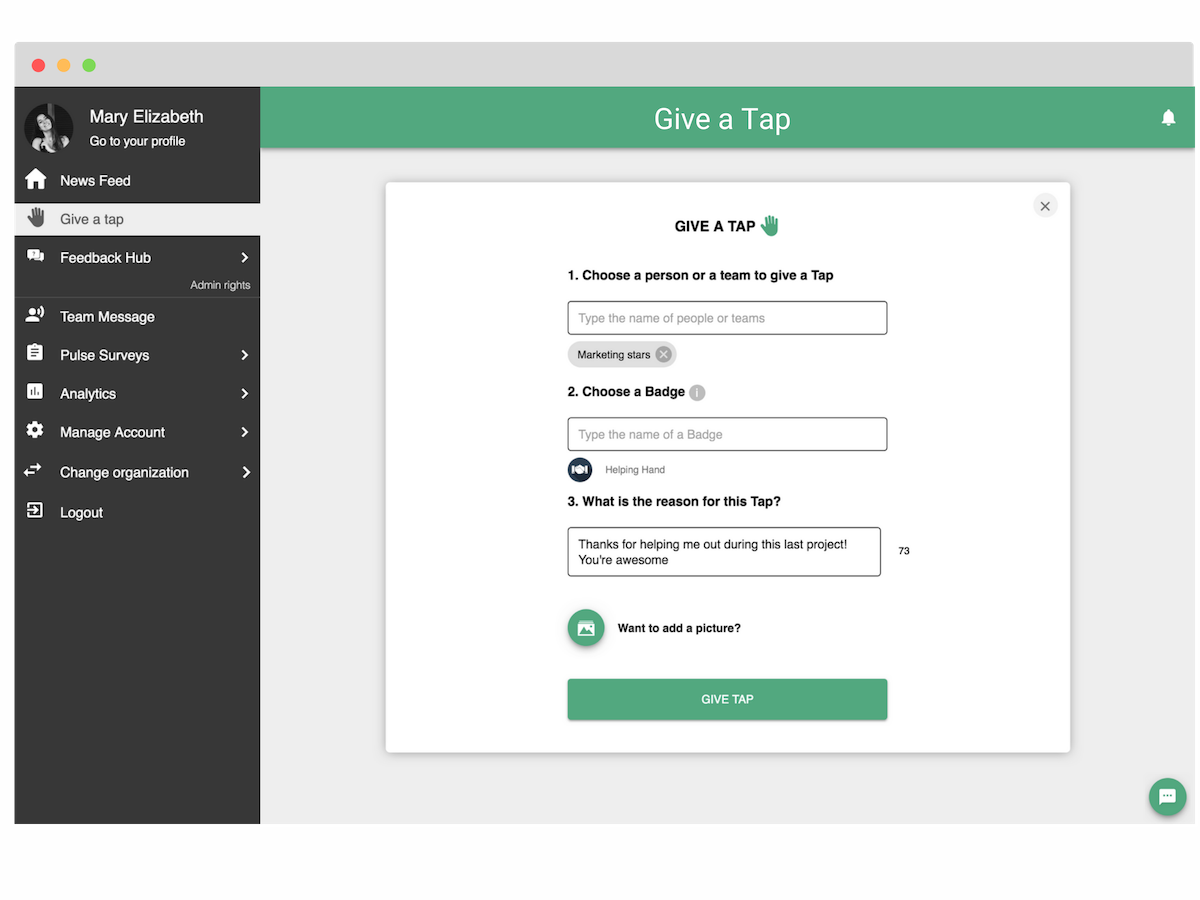
Task: Click the Analytics chart icon
Action: [x=35, y=392]
